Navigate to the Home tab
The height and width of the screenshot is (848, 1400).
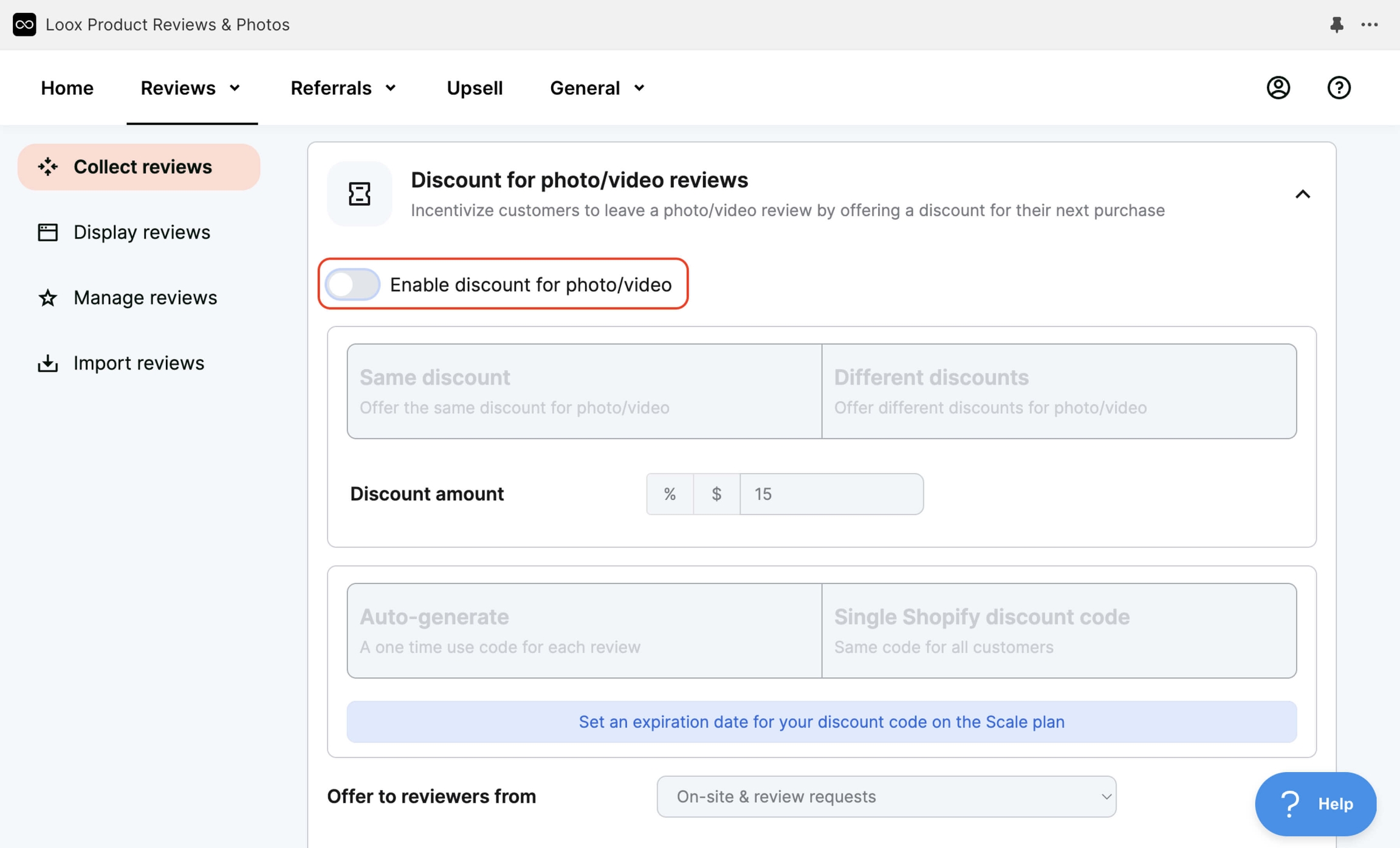[67, 88]
